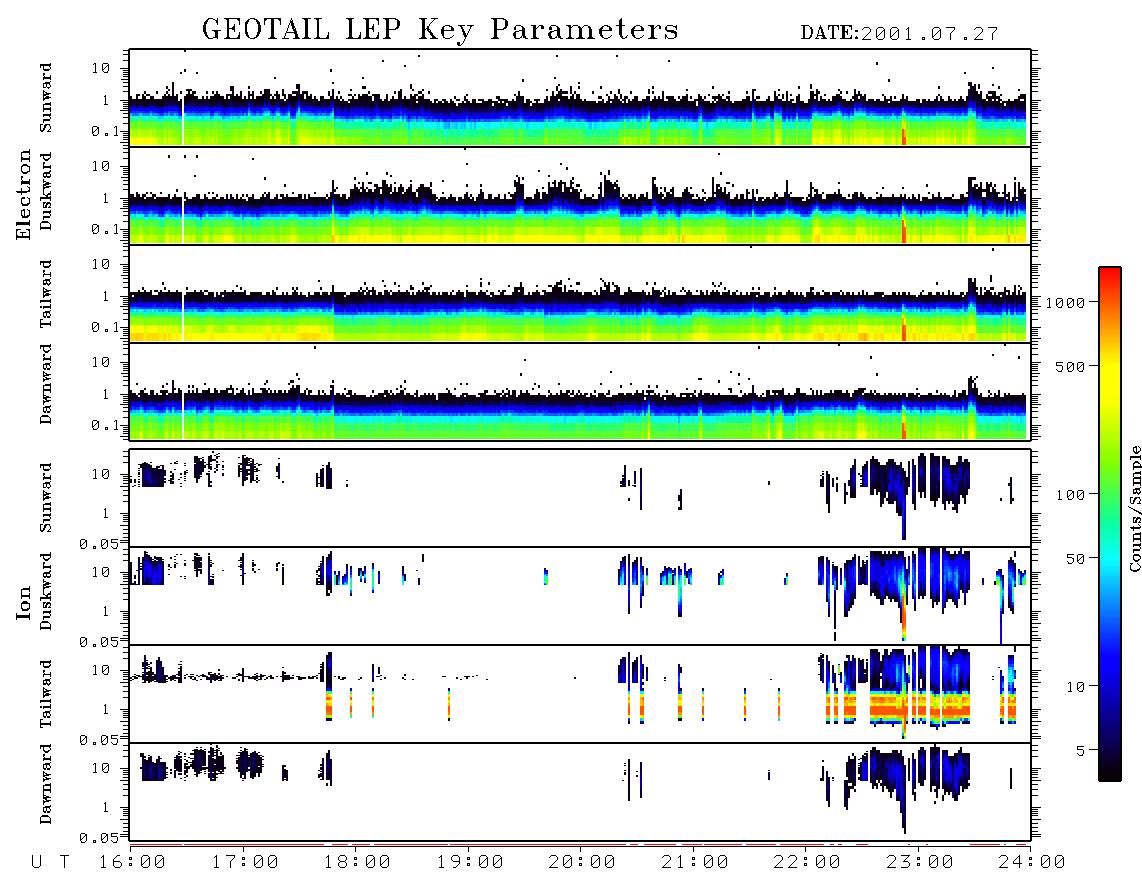This screenshot has height=880, width=1142.
Task: Select the Ion Sunward panel label
Action: pos(46,498)
